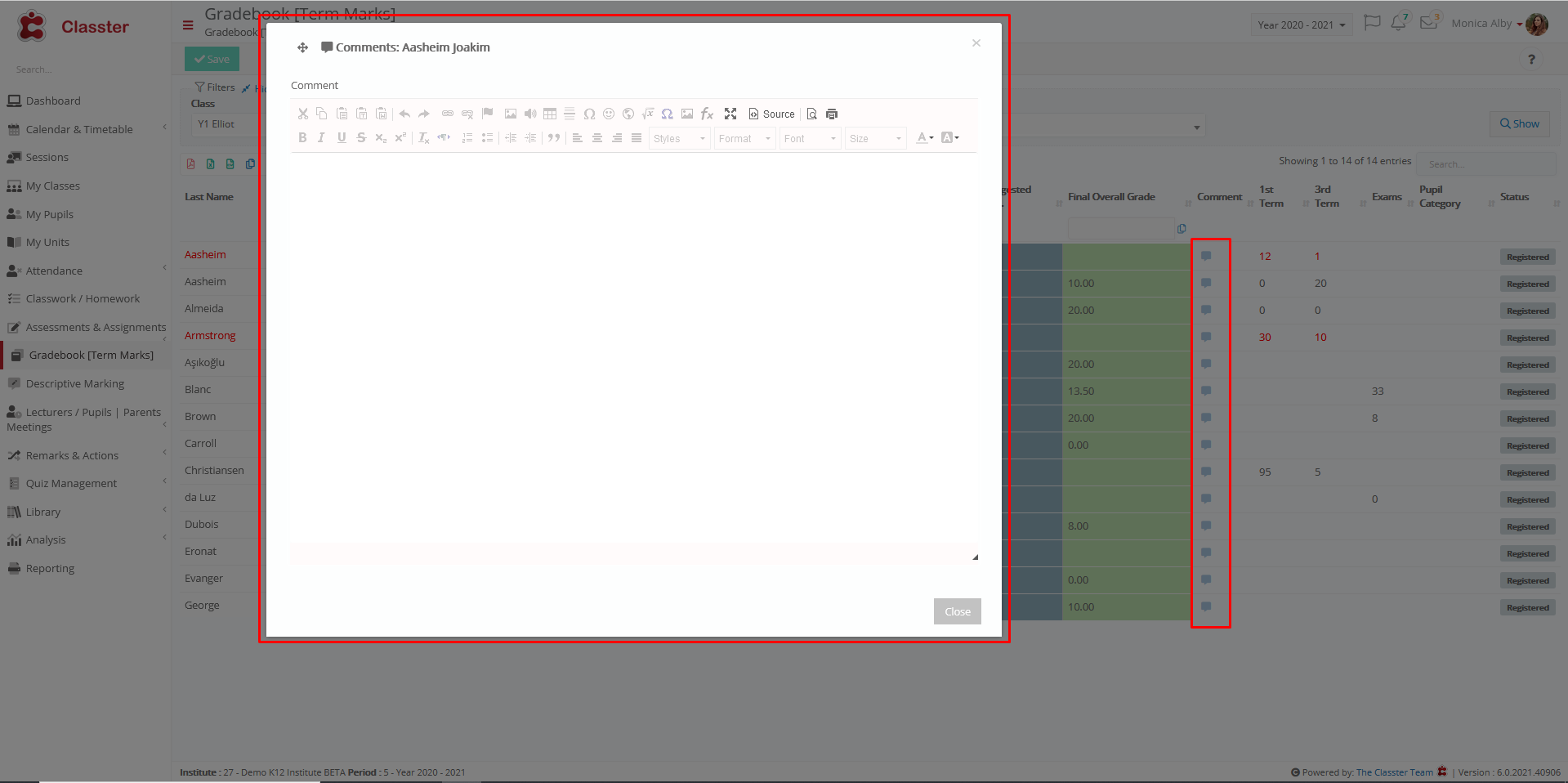1568x783 pixels.
Task: Click the Source button in editor
Action: 771,114
